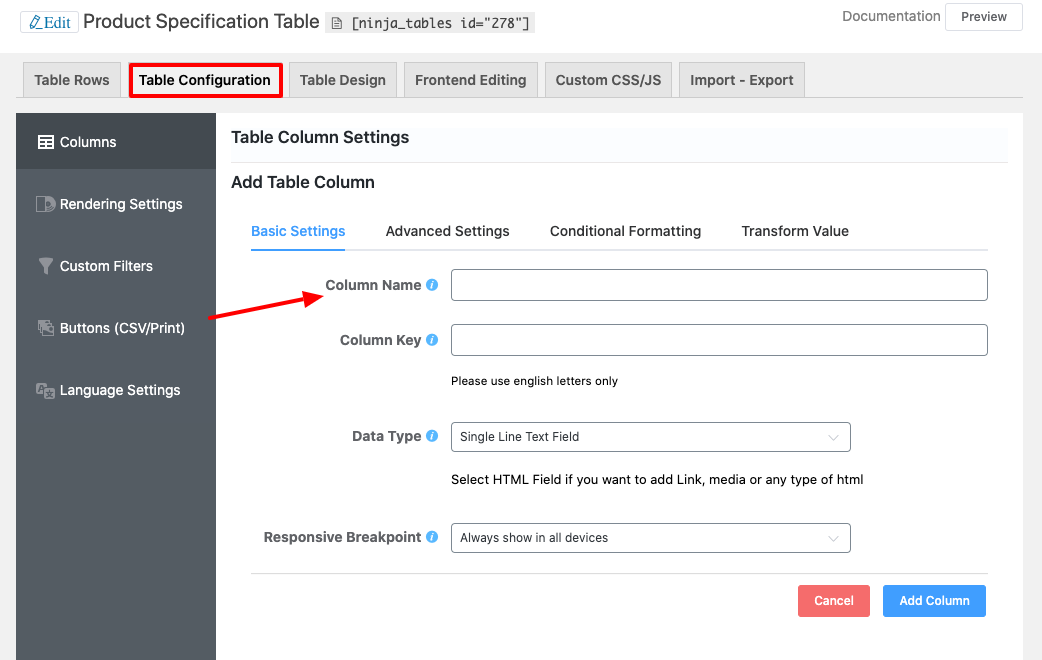Select the Columns panel icon in sidebar
This screenshot has height=660, width=1042.
click(x=46, y=141)
